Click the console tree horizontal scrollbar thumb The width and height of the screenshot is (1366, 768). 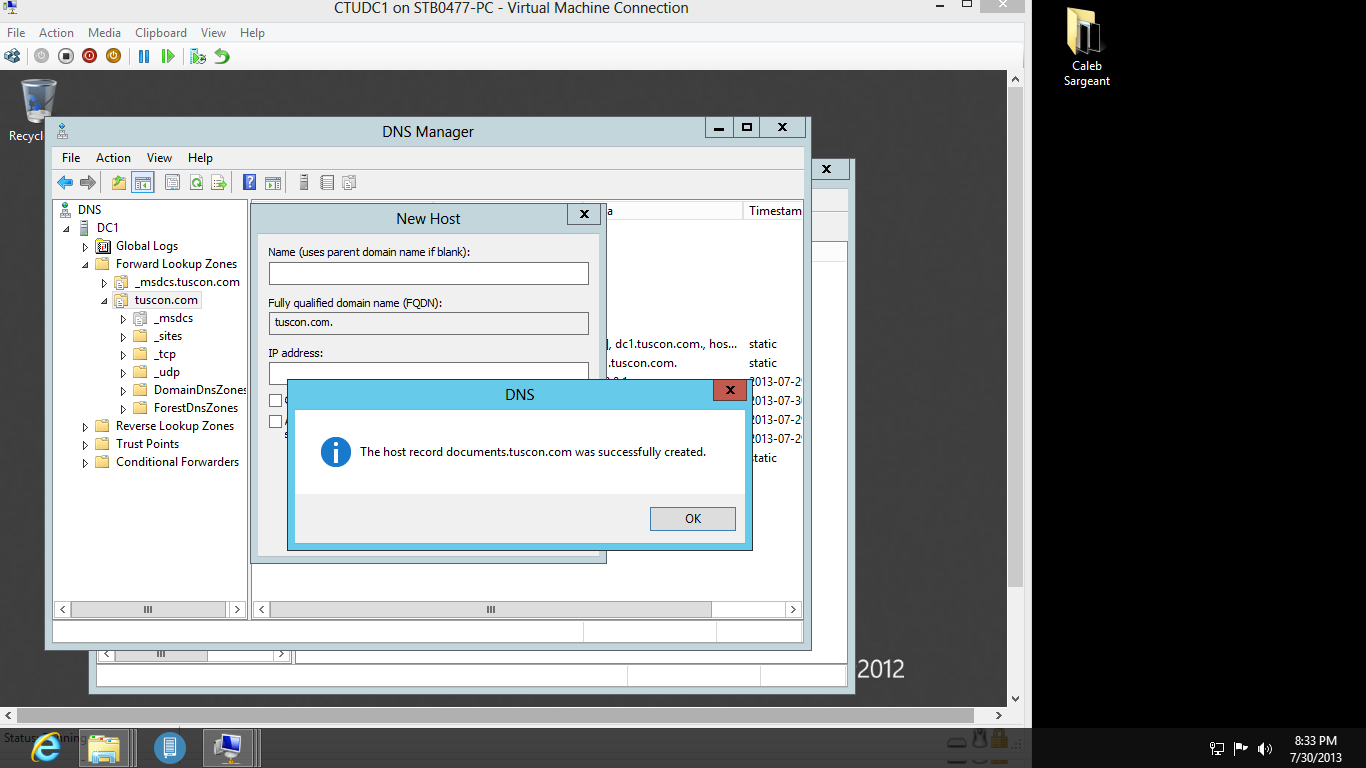pos(147,609)
